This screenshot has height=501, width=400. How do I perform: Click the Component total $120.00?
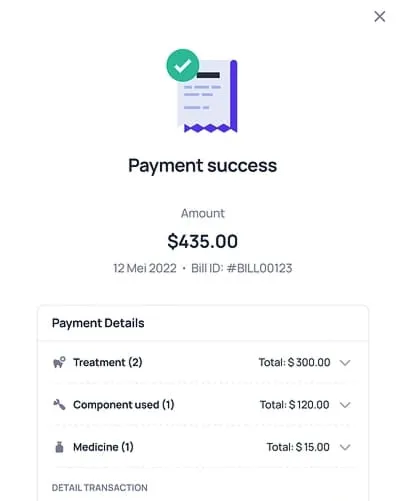tap(295, 405)
